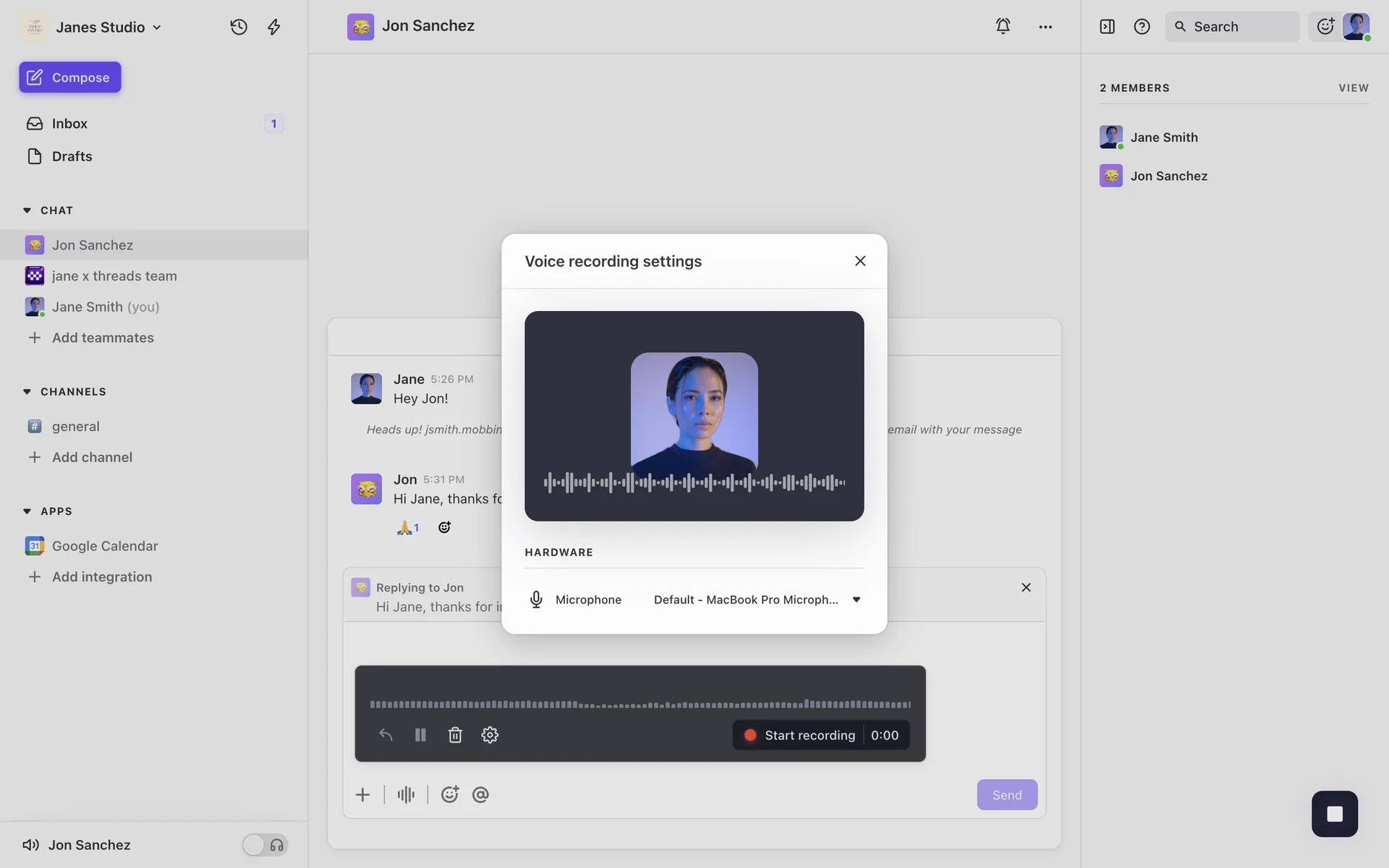Screen dimensions: 1389x868
Task: Pause the voice recording
Action: (x=420, y=735)
